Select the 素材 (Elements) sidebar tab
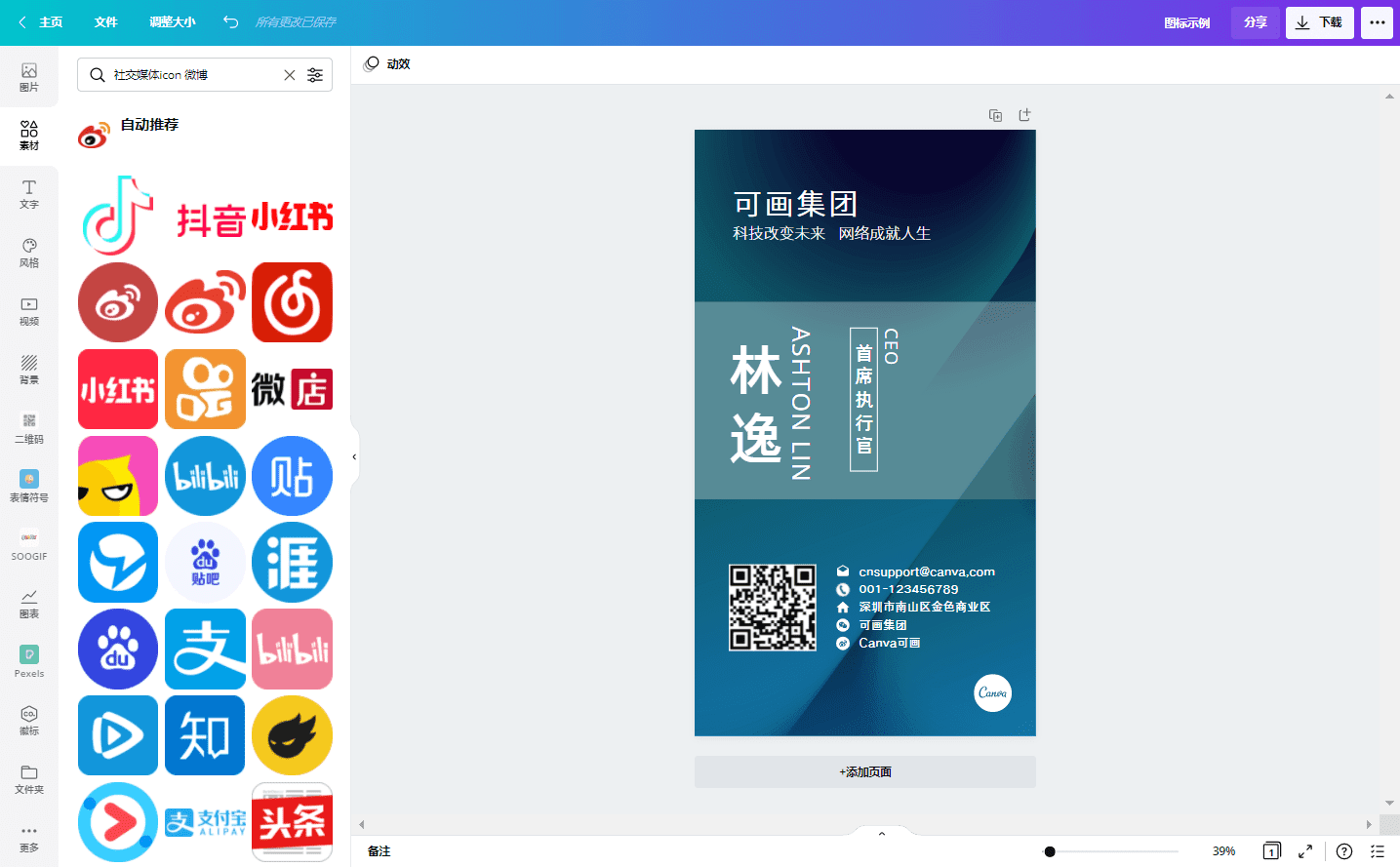This screenshot has width=1400, height=867. pos(29,136)
